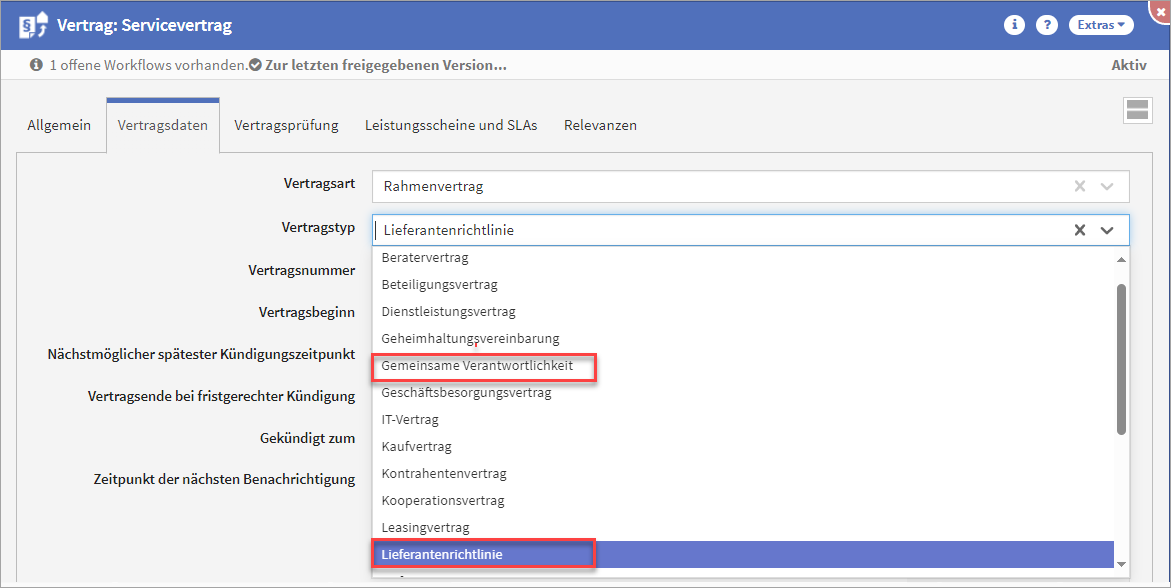Open help via question mark icon

point(1046,25)
